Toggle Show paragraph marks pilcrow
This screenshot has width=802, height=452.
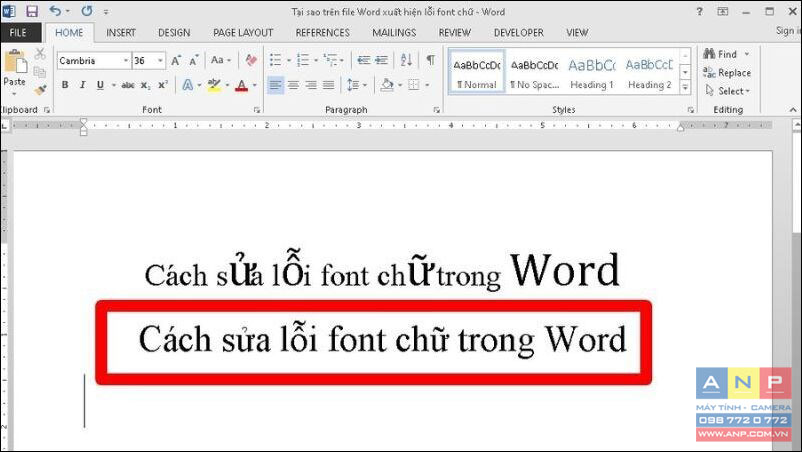click(431, 60)
